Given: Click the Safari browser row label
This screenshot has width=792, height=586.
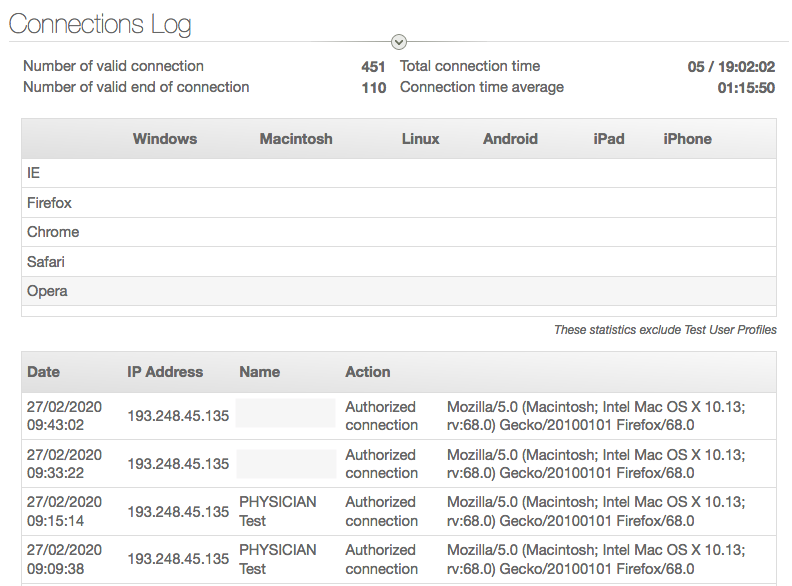Looking at the screenshot, I should (x=46, y=262).
